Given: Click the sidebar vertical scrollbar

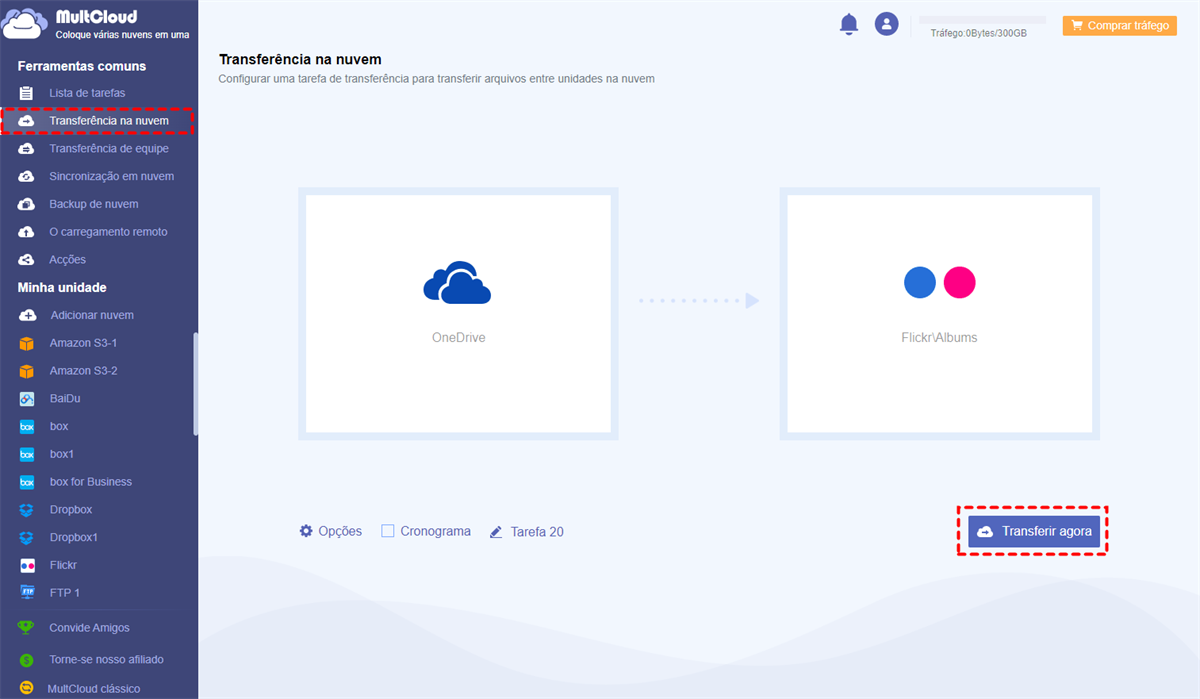Looking at the screenshot, I should tap(195, 385).
